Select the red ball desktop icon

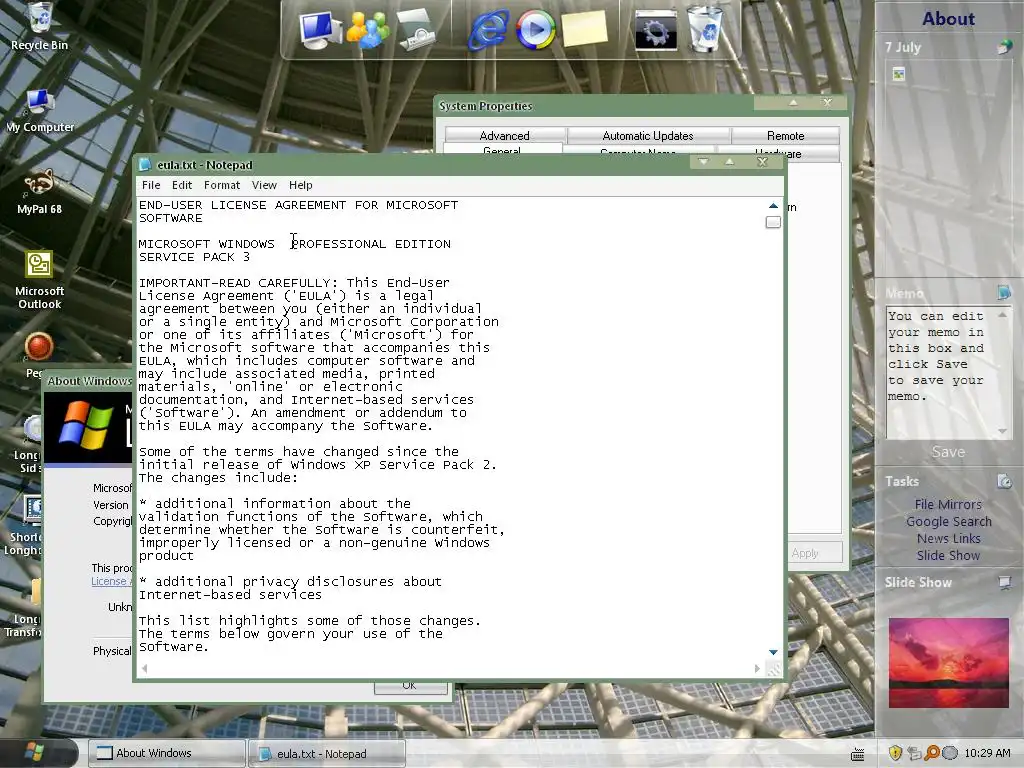[38, 347]
